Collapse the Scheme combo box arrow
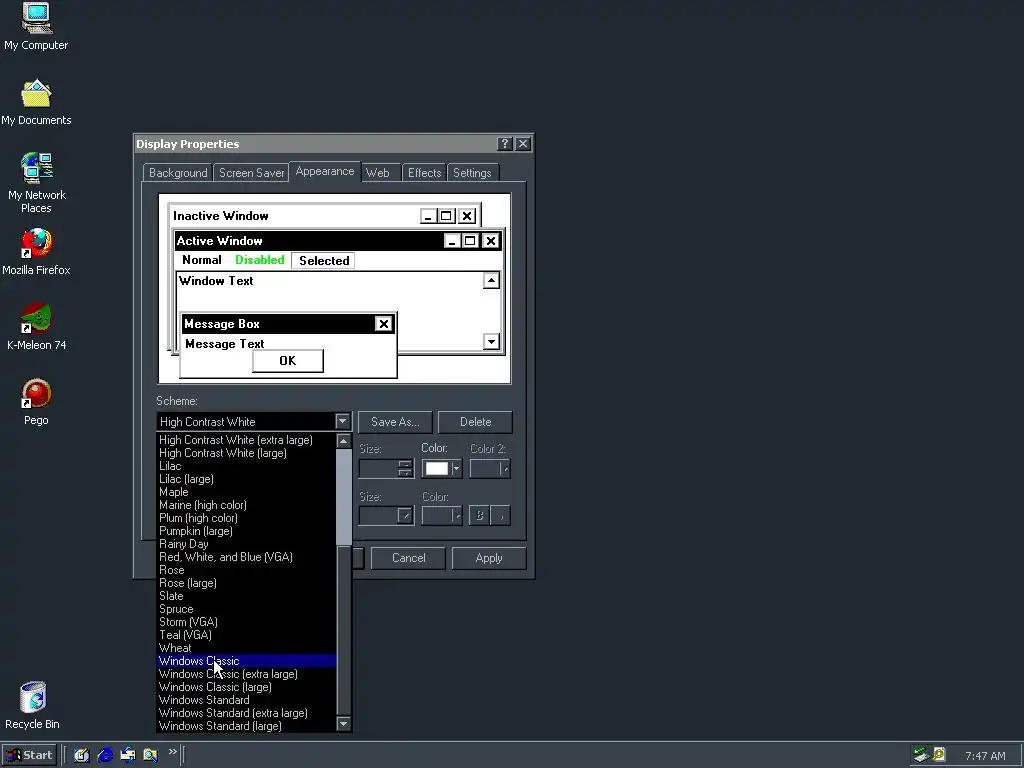Image resolution: width=1024 pixels, height=768 pixels. coord(342,421)
